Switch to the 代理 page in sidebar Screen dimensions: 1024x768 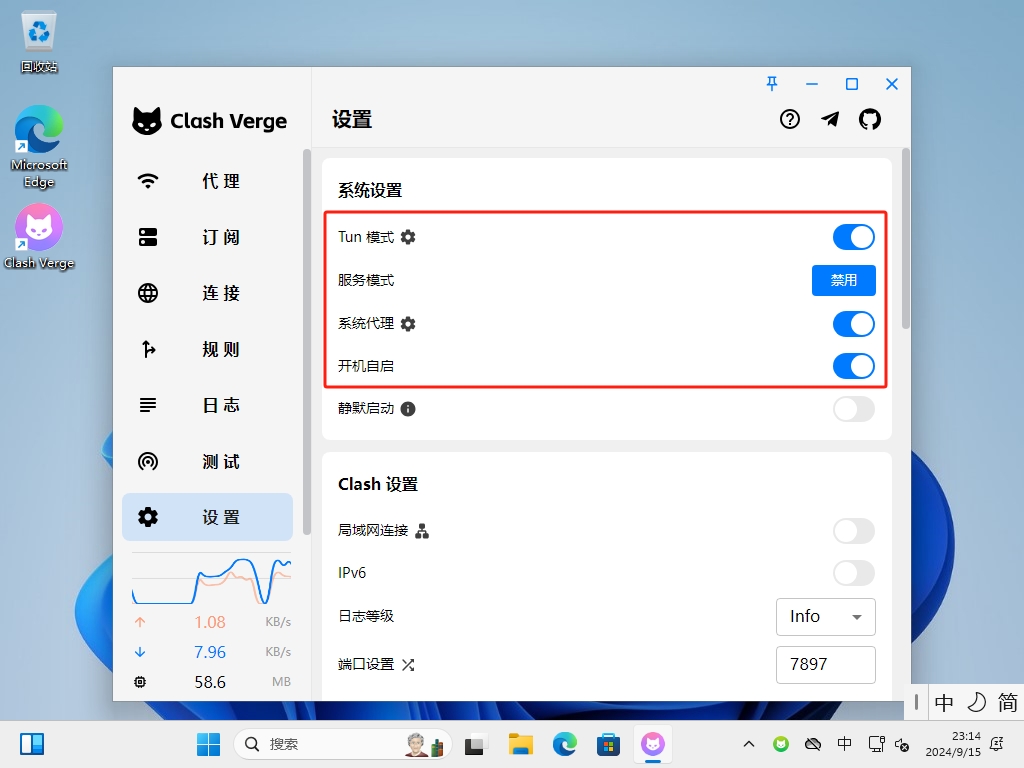pyautogui.click(x=207, y=181)
